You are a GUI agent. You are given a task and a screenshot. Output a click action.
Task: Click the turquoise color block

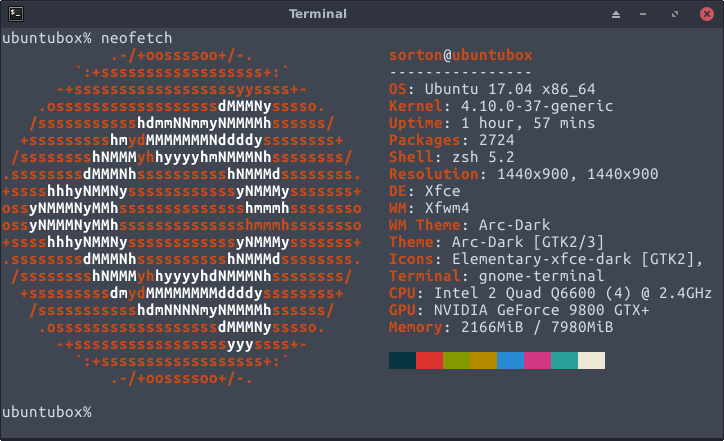point(564,361)
